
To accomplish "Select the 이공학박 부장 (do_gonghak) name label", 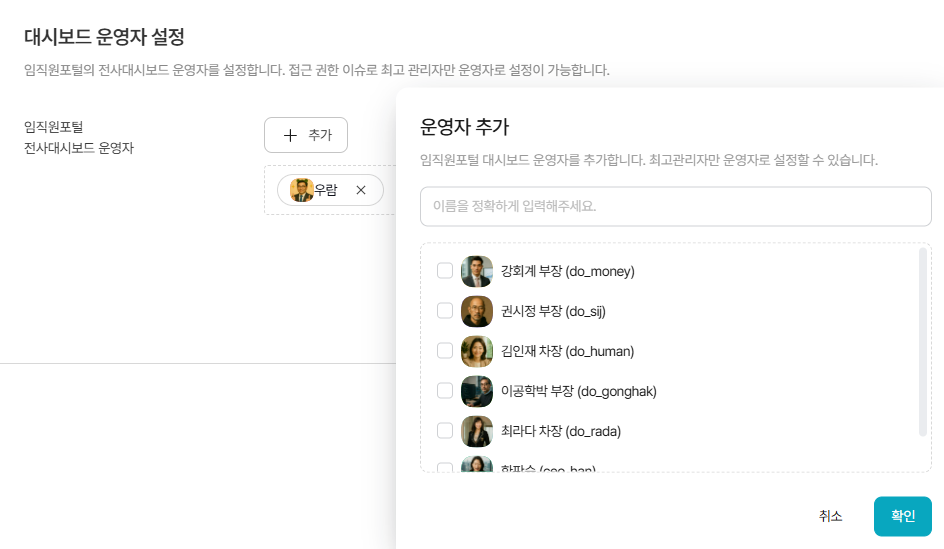I will tap(578, 391).
